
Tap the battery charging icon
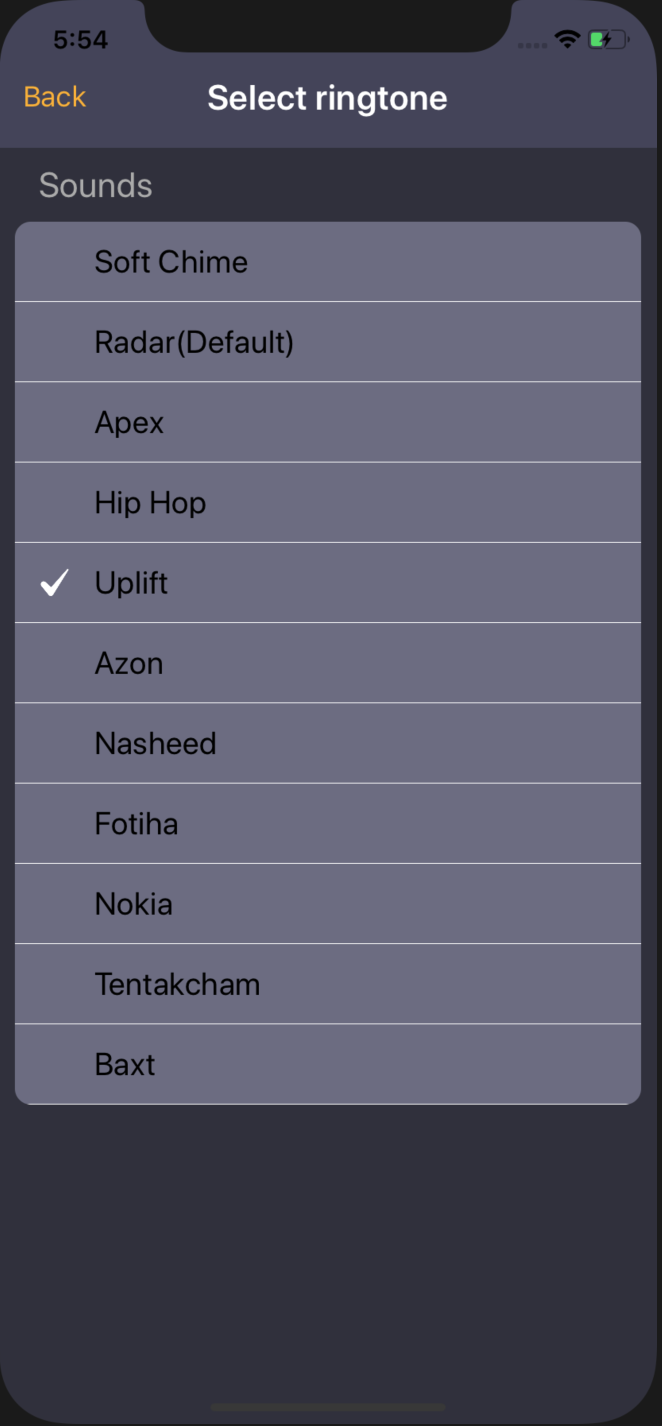pyautogui.click(x=608, y=40)
